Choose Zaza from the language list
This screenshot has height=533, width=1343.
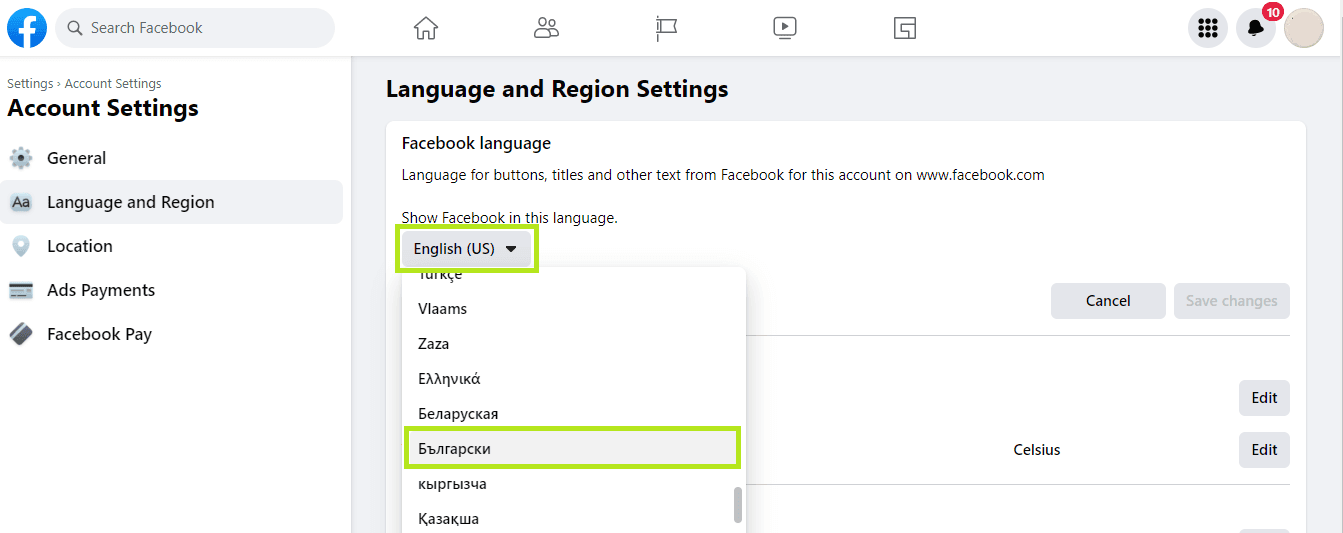tap(574, 344)
